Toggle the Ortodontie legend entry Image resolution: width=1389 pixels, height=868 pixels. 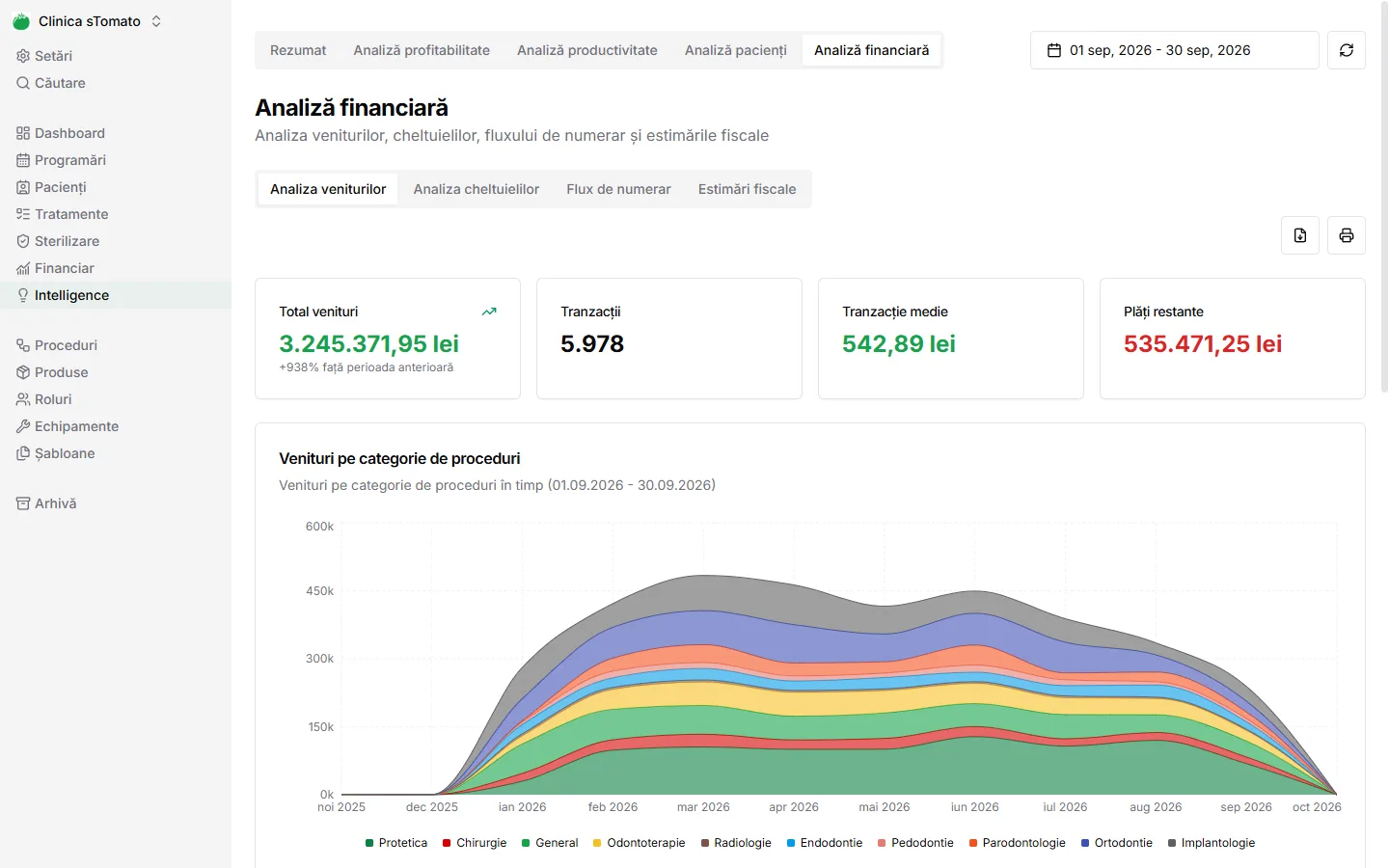pyautogui.click(x=1117, y=843)
